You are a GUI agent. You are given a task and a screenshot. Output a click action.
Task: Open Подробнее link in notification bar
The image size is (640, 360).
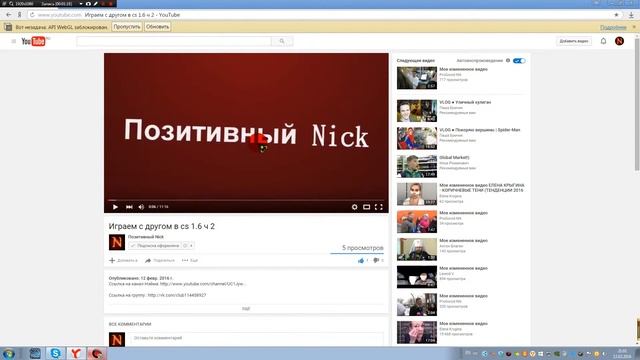(613, 27)
